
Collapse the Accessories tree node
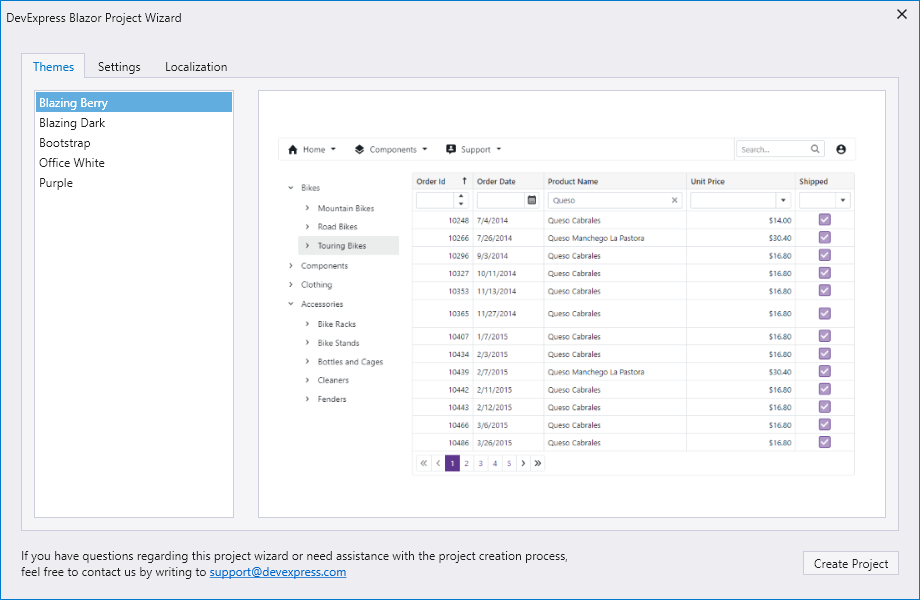pyautogui.click(x=291, y=304)
